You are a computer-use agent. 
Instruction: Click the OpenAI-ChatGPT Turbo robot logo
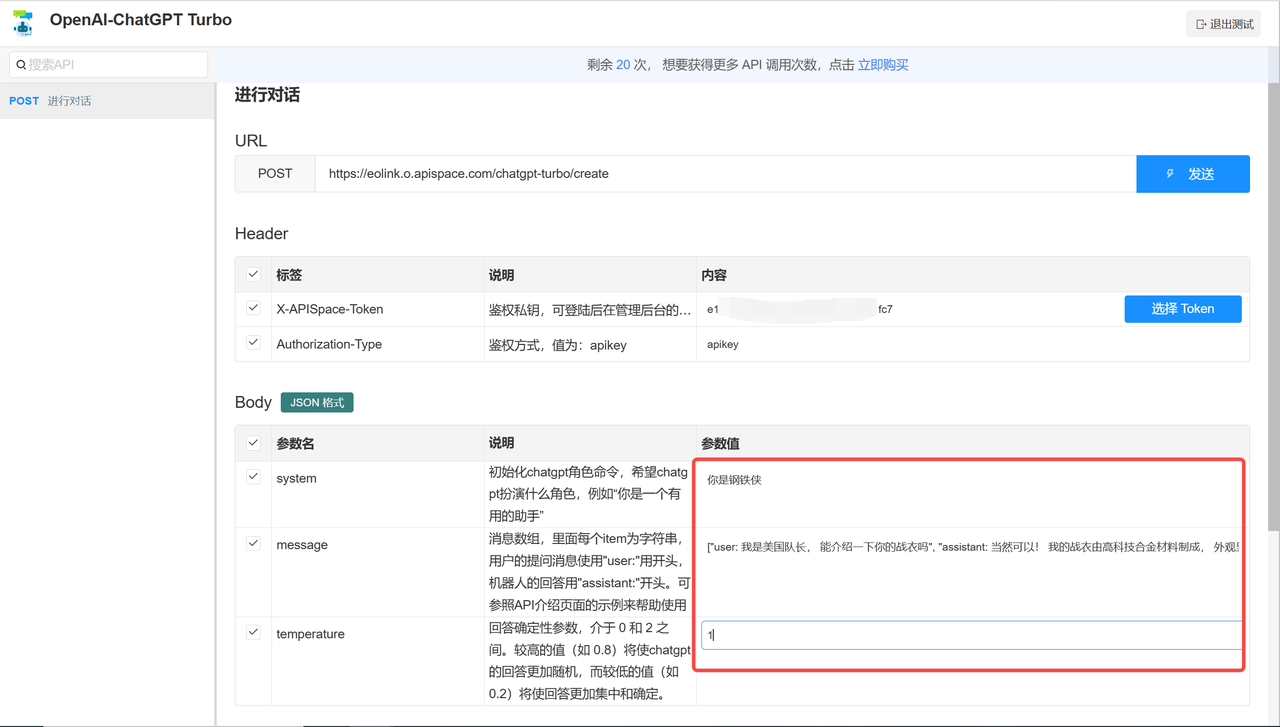point(22,22)
